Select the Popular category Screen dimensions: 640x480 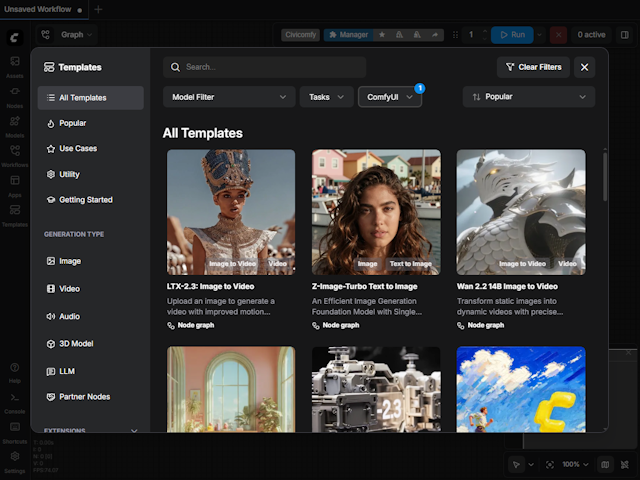[91, 123]
